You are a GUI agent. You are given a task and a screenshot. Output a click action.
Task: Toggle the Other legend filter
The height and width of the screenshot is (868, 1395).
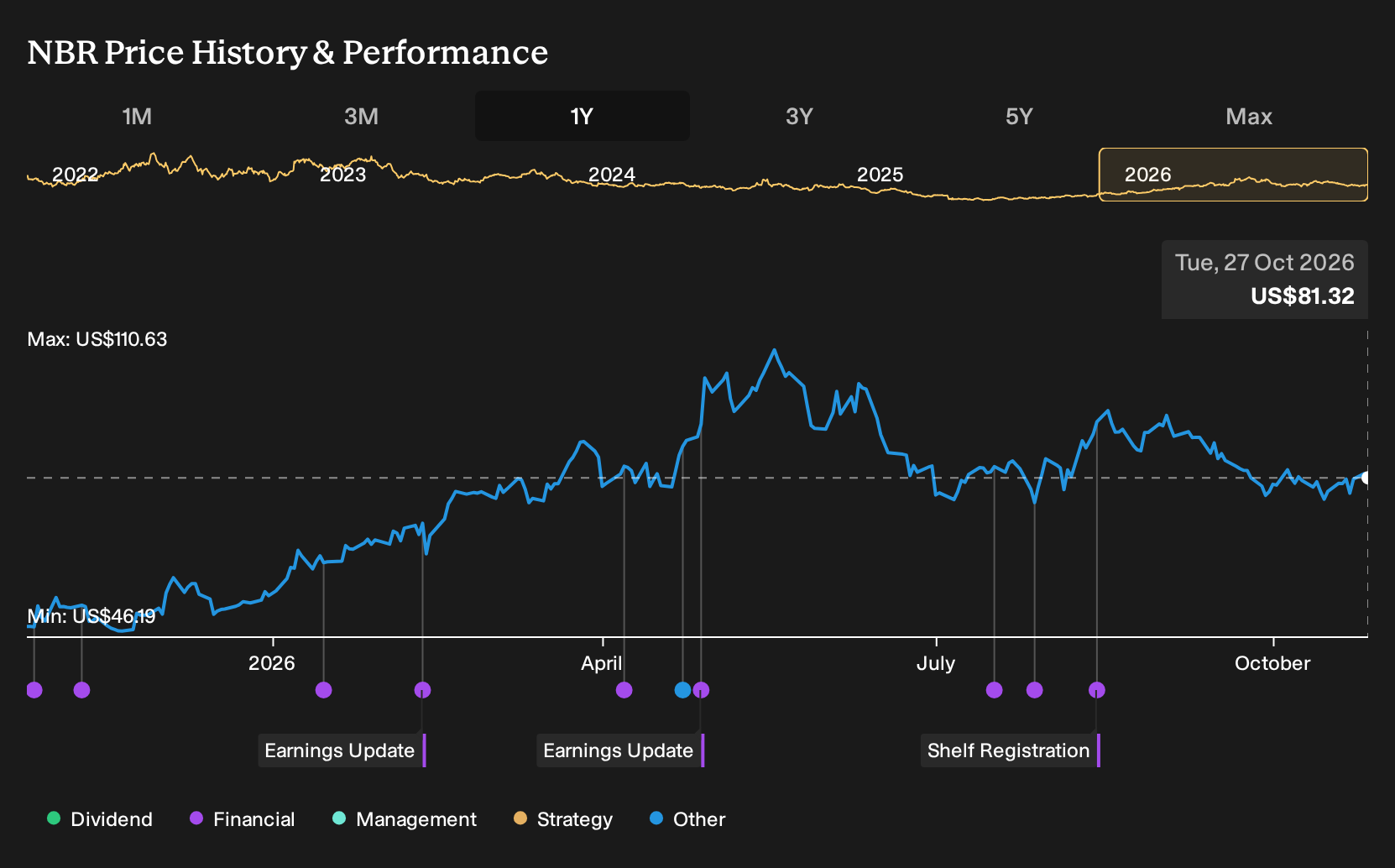(x=687, y=819)
